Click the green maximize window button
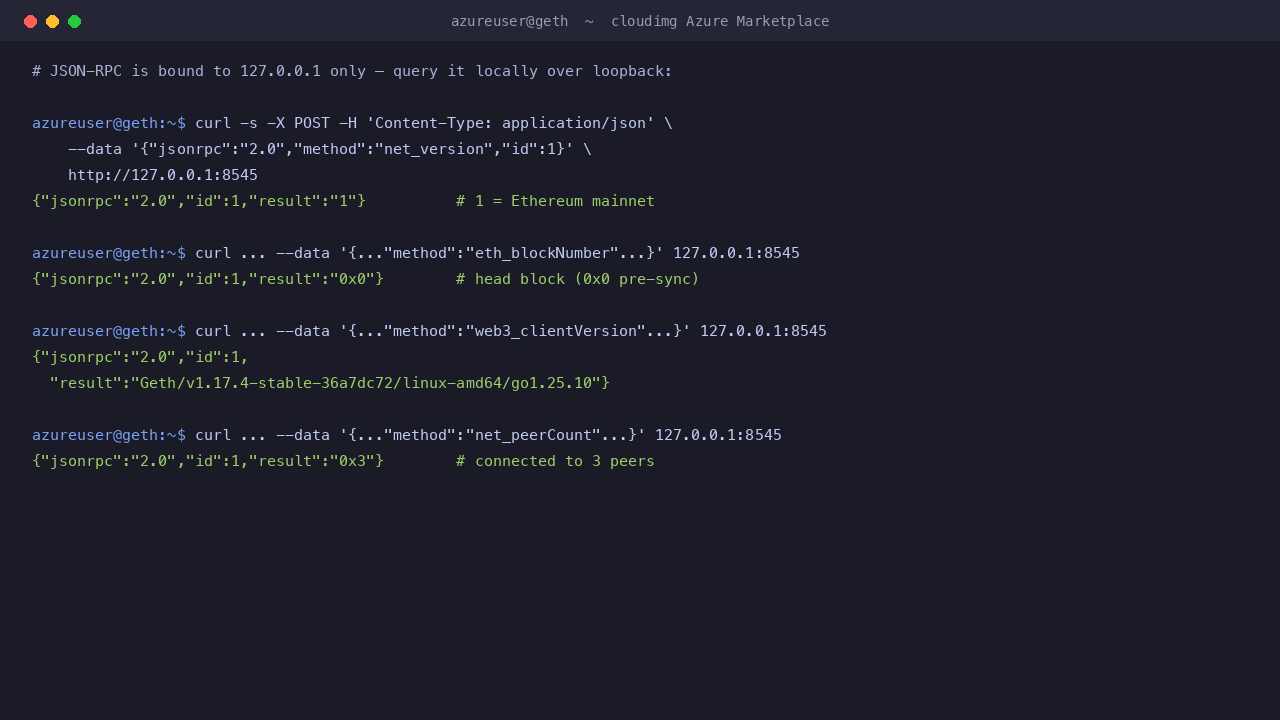The image size is (1280, 720). click(74, 21)
